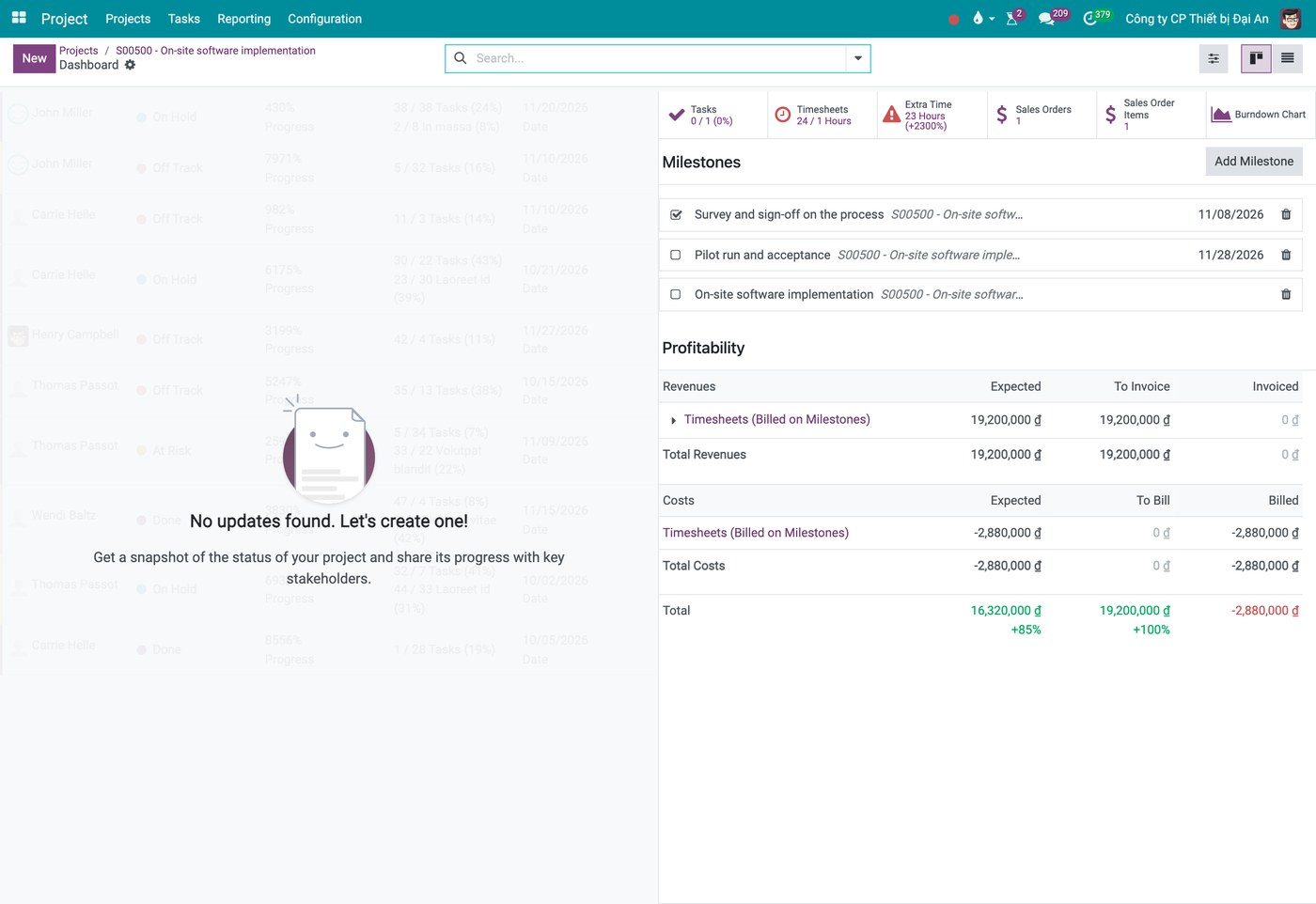
Task: Toggle the right panel adjustments icon
Action: coord(1214,58)
